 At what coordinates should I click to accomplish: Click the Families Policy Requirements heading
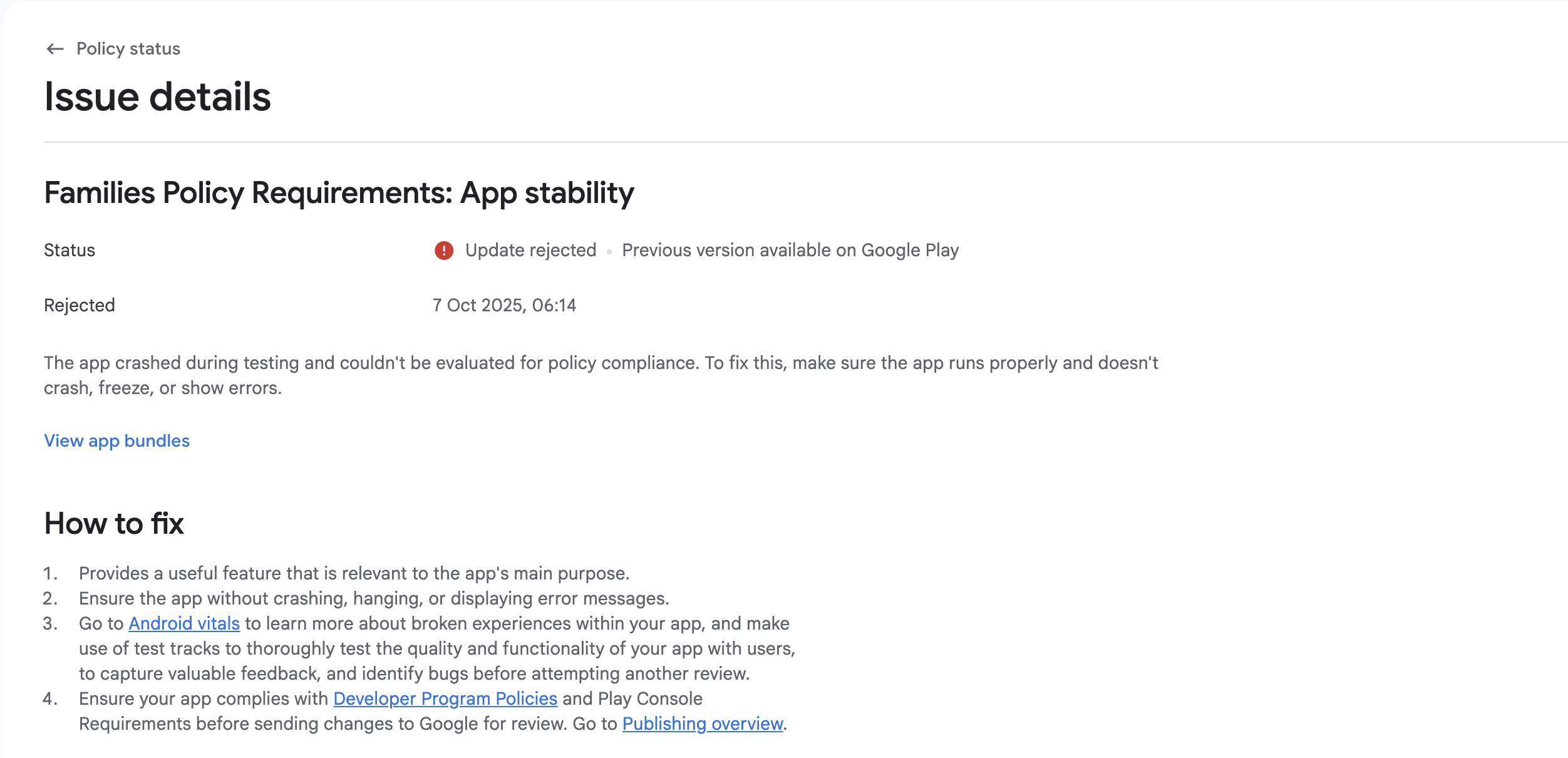[x=339, y=193]
